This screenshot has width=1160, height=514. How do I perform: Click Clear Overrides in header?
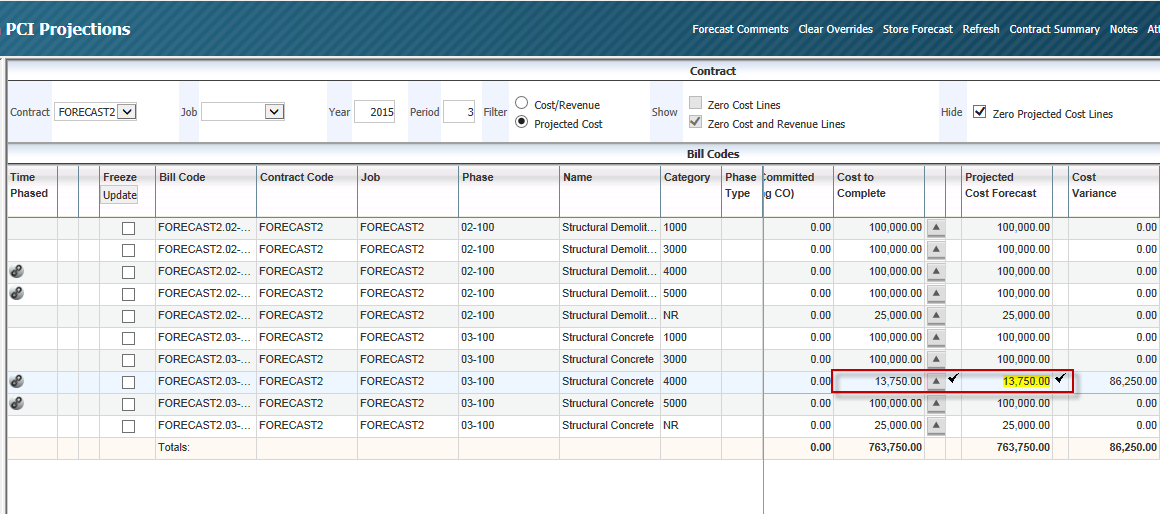coord(835,30)
